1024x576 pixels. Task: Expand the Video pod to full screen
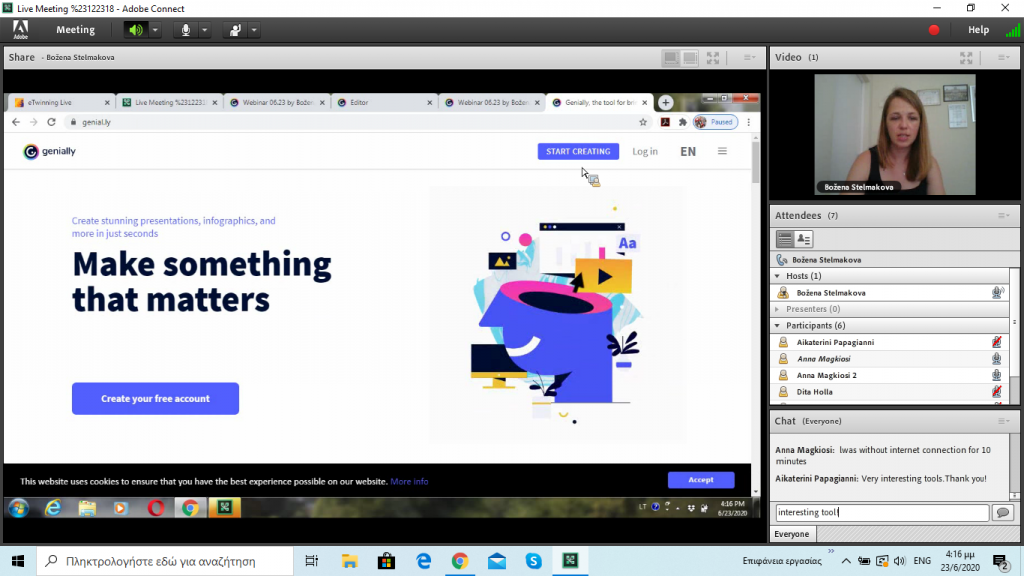tap(966, 57)
